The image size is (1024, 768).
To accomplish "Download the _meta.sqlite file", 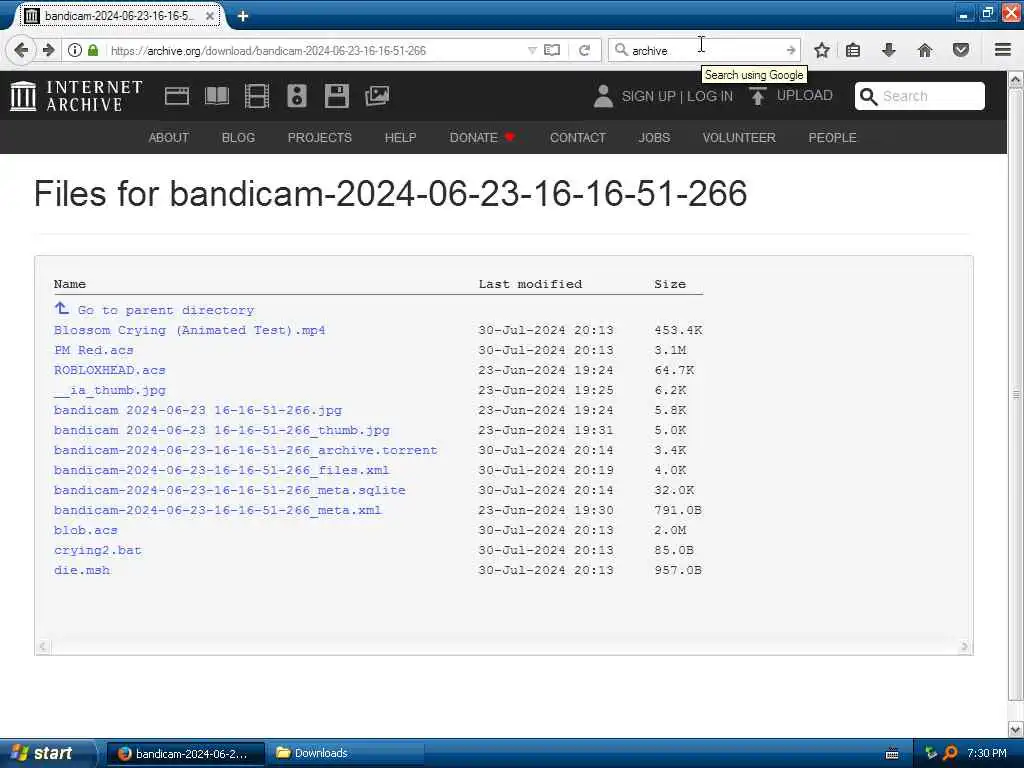I will pos(230,490).
